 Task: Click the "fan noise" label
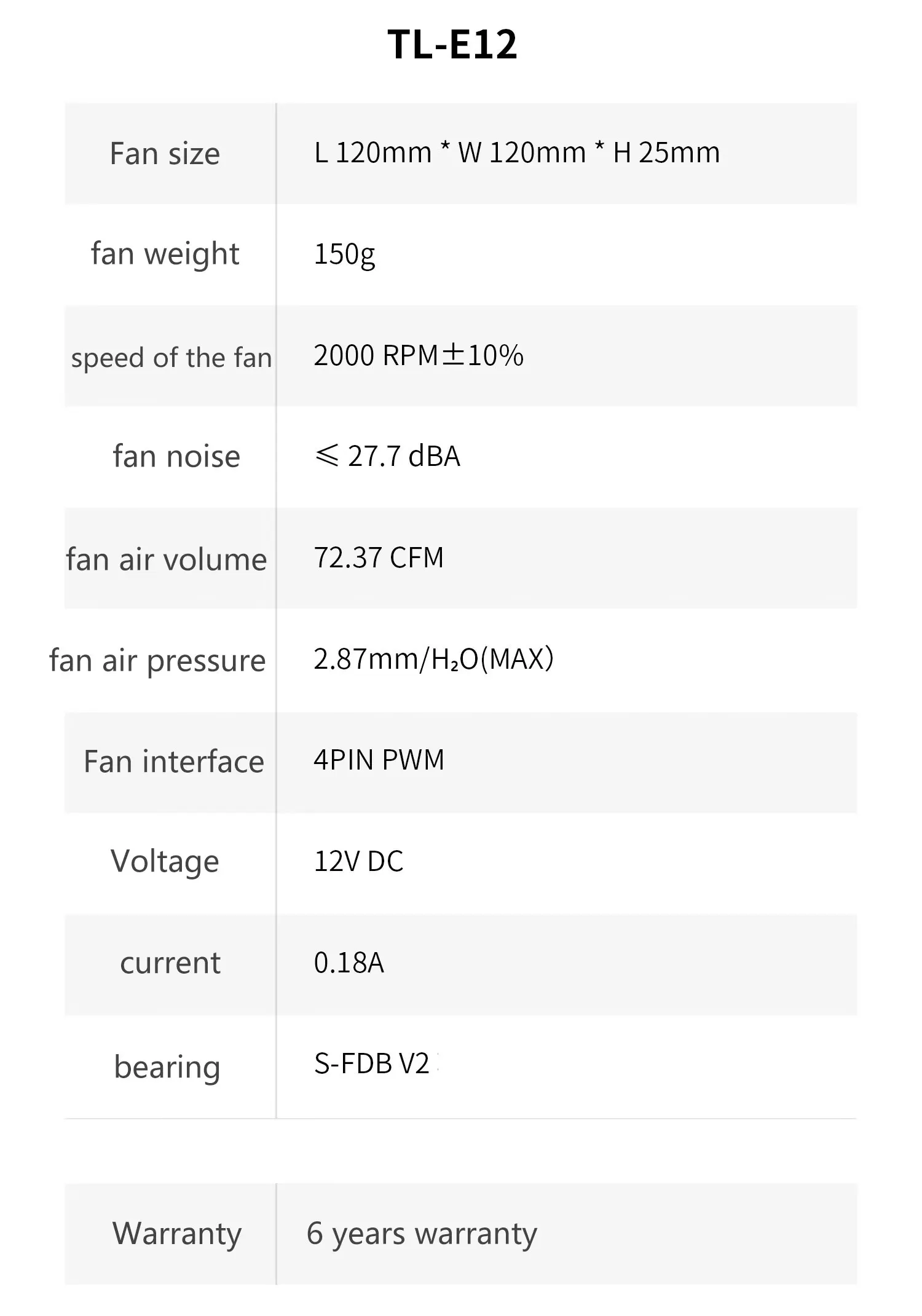[x=176, y=457]
